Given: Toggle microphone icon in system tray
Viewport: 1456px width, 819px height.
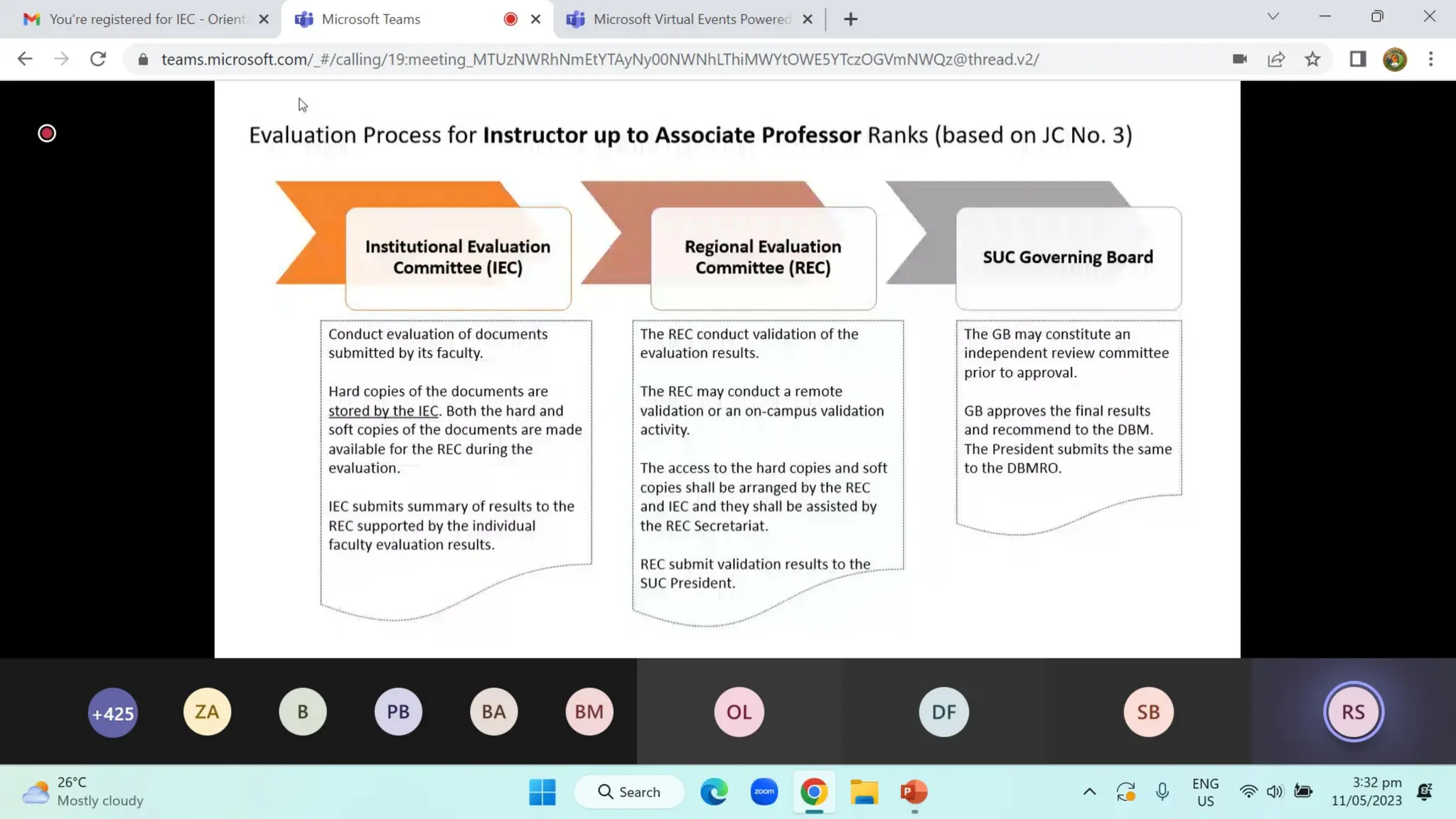Looking at the screenshot, I should click(x=1162, y=791).
